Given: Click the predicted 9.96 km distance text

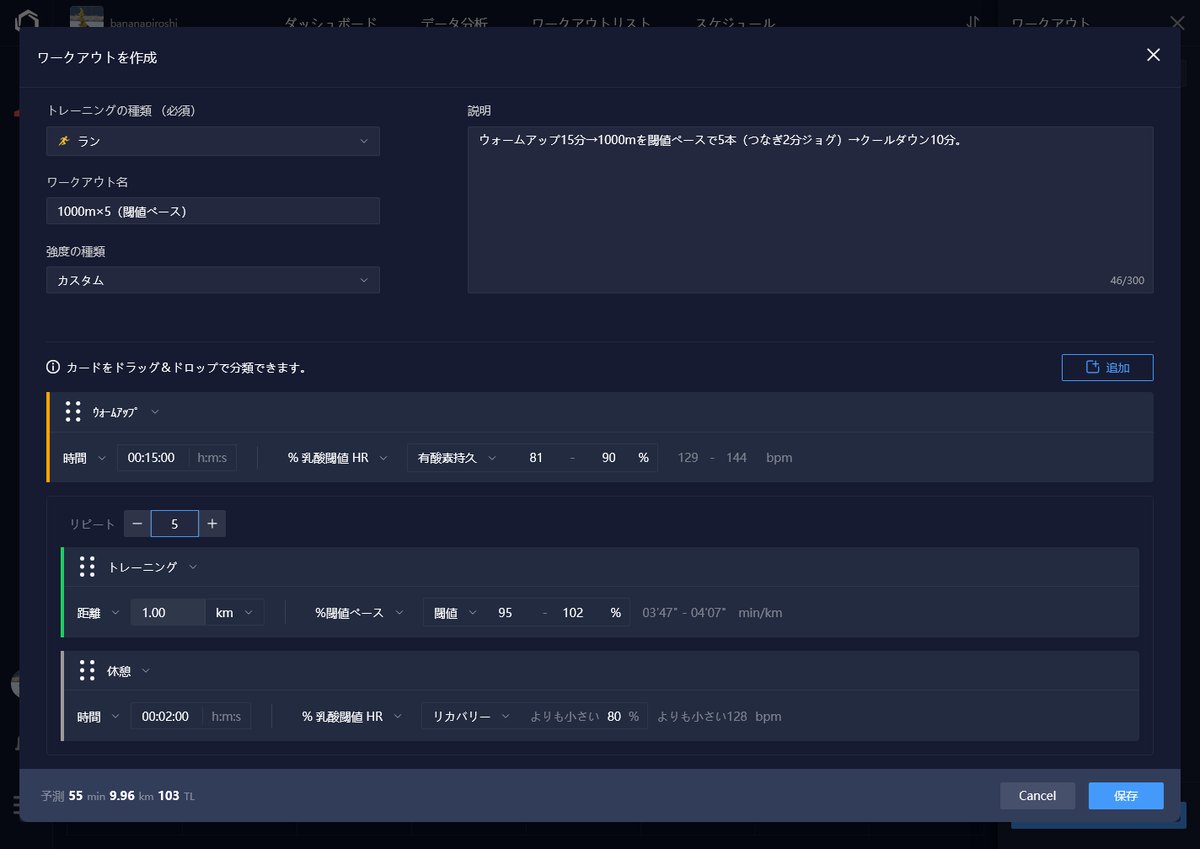Looking at the screenshot, I should [132, 796].
